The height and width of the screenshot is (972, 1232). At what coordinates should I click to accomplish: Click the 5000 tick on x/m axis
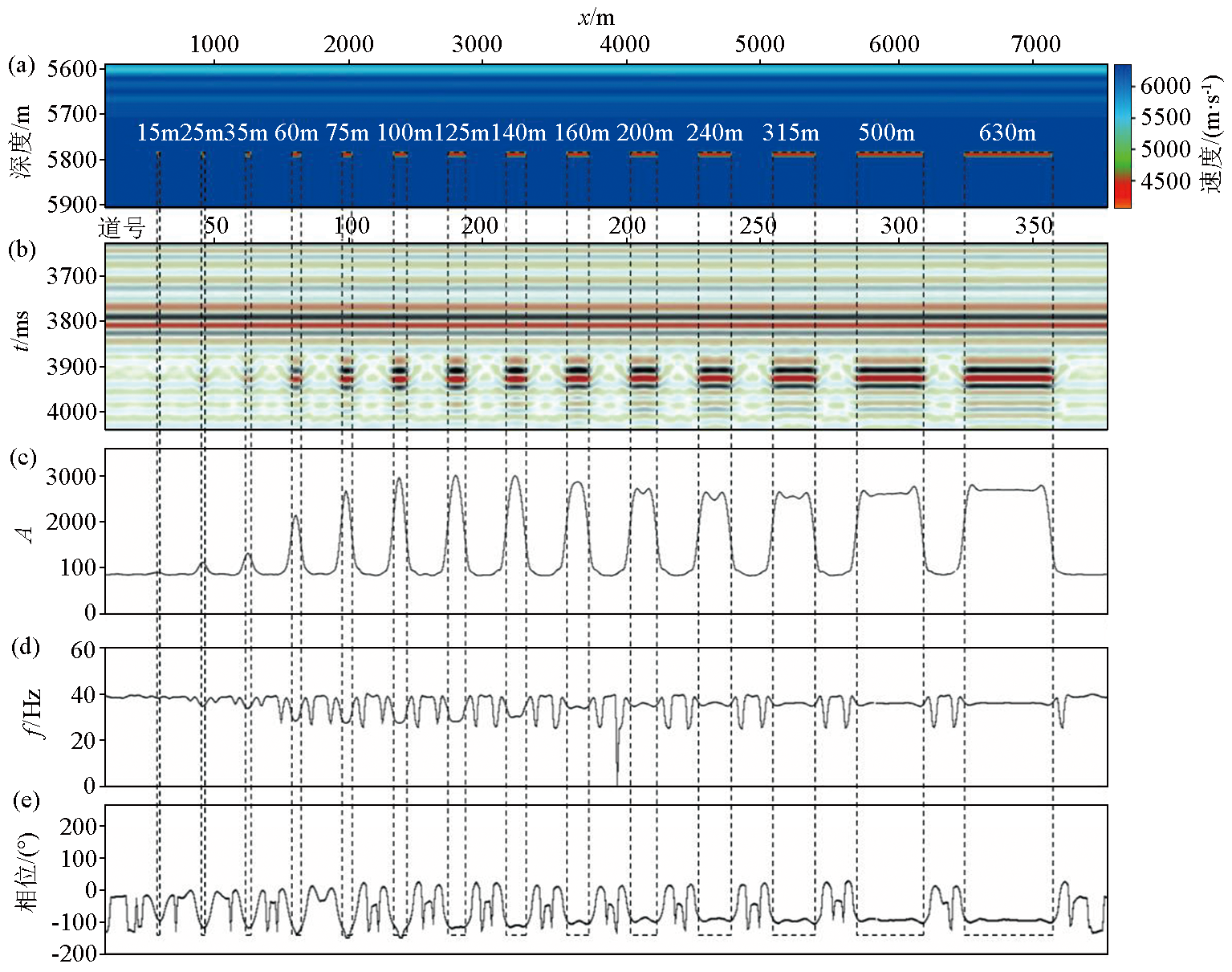pyautogui.click(x=759, y=44)
